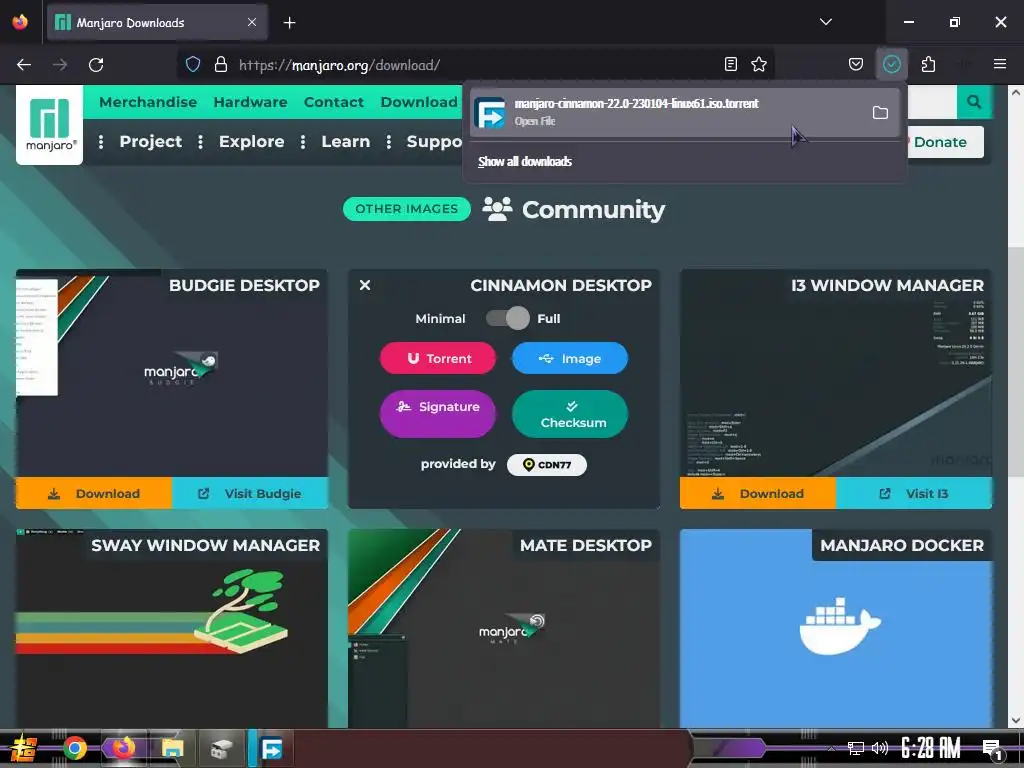This screenshot has width=1024, height=768.
Task: Click the network tray icon
Action: click(x=855, y=748)
